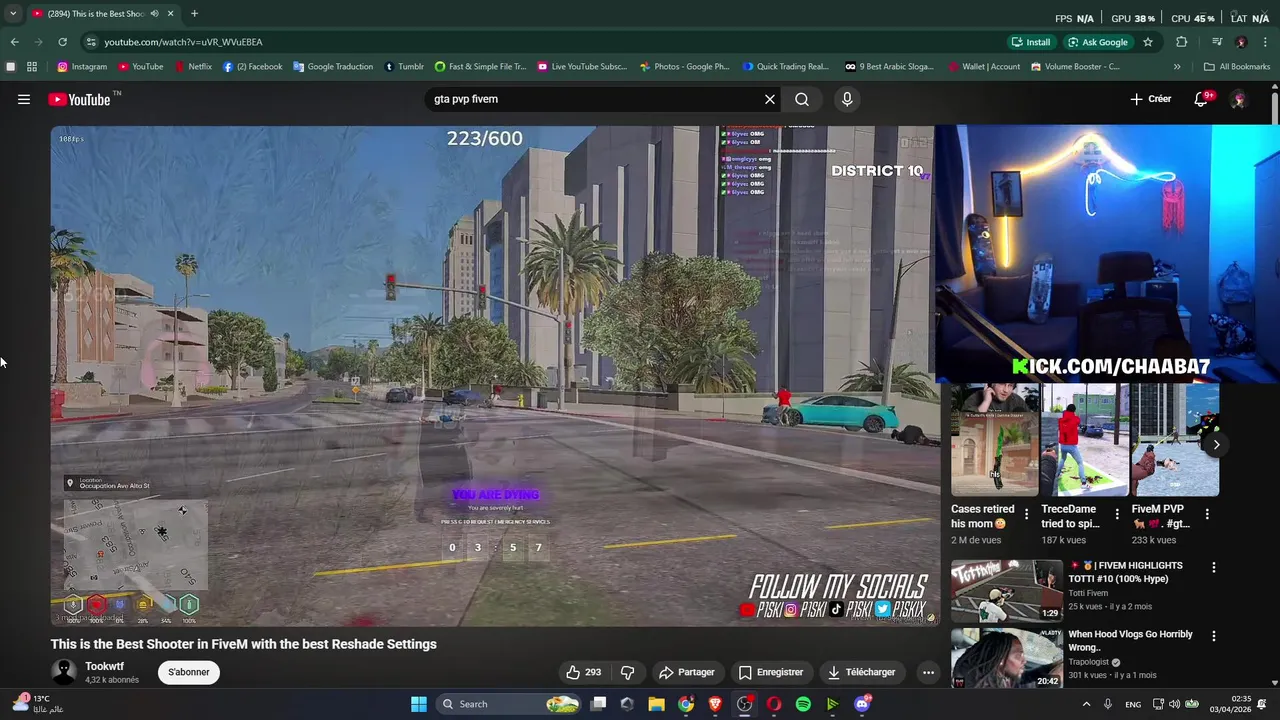Dislike the video with thumbs down
Screen dimensions: 1280x720
point(628,672)
